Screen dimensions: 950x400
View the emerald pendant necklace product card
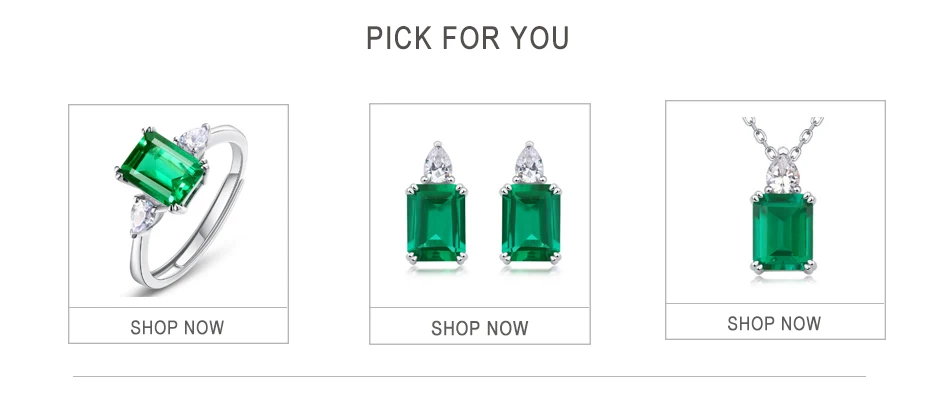(x=775, y=219)
